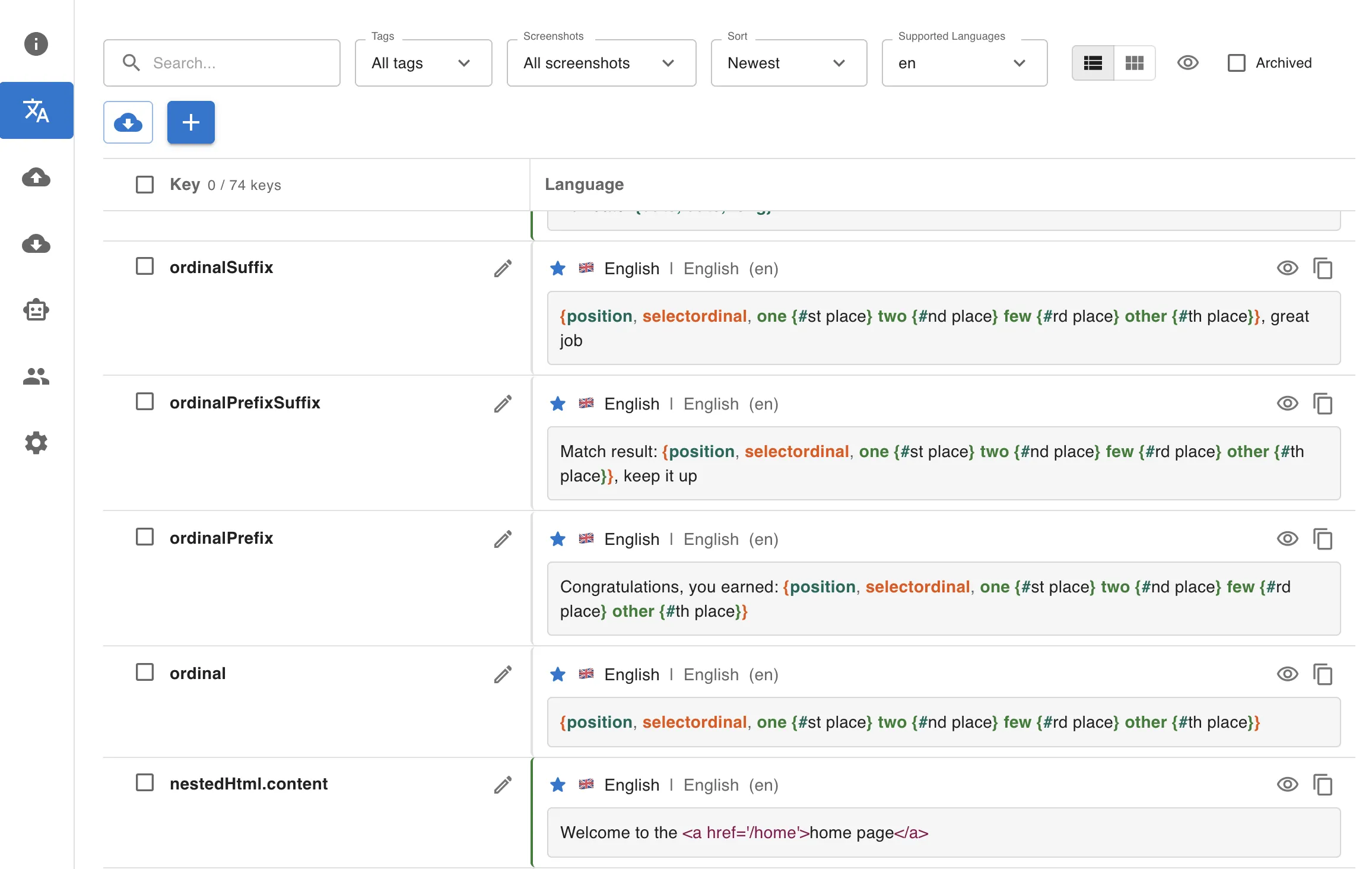Click the nestedHtml.content key name
The height and width of the screenshot is (869, 1372).
[x=249, y=784]
